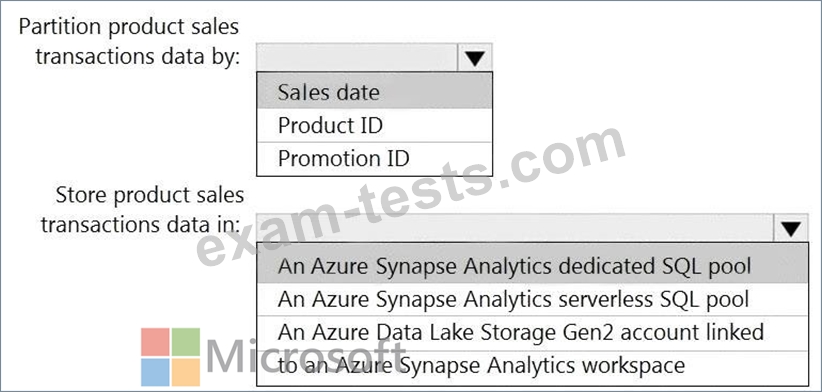822x392 pixels.
Task: Click the 'Partition product sales' label text
Action: click(128, 27)
